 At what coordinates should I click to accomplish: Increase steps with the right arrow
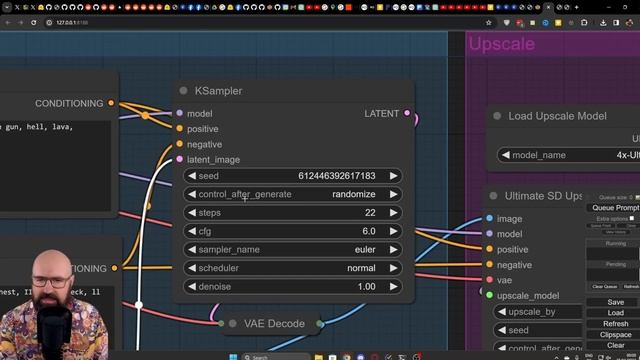[393, 213]
